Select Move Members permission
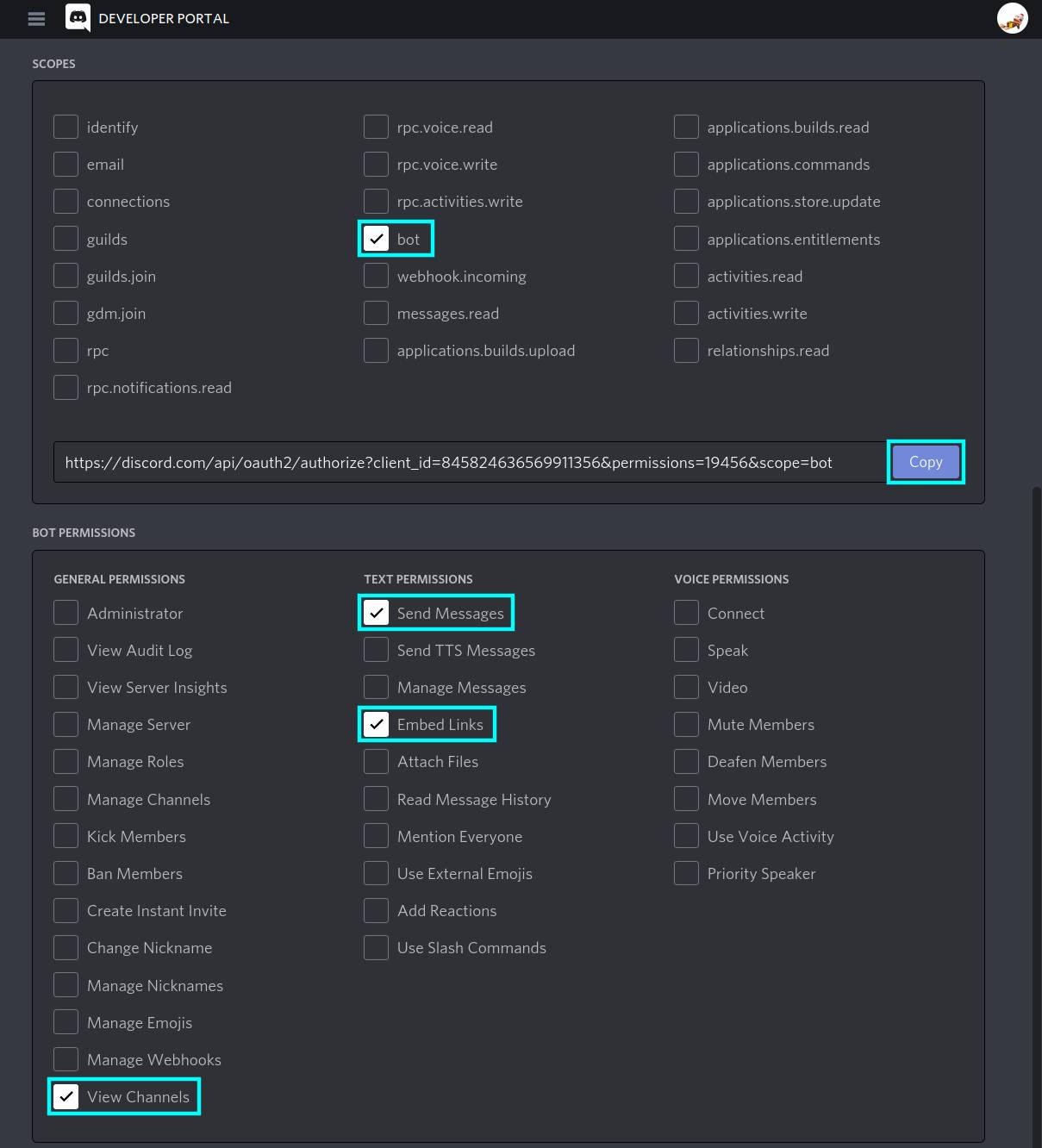The width and height of the screenshot is (1042, 1148). pos(686,799)
